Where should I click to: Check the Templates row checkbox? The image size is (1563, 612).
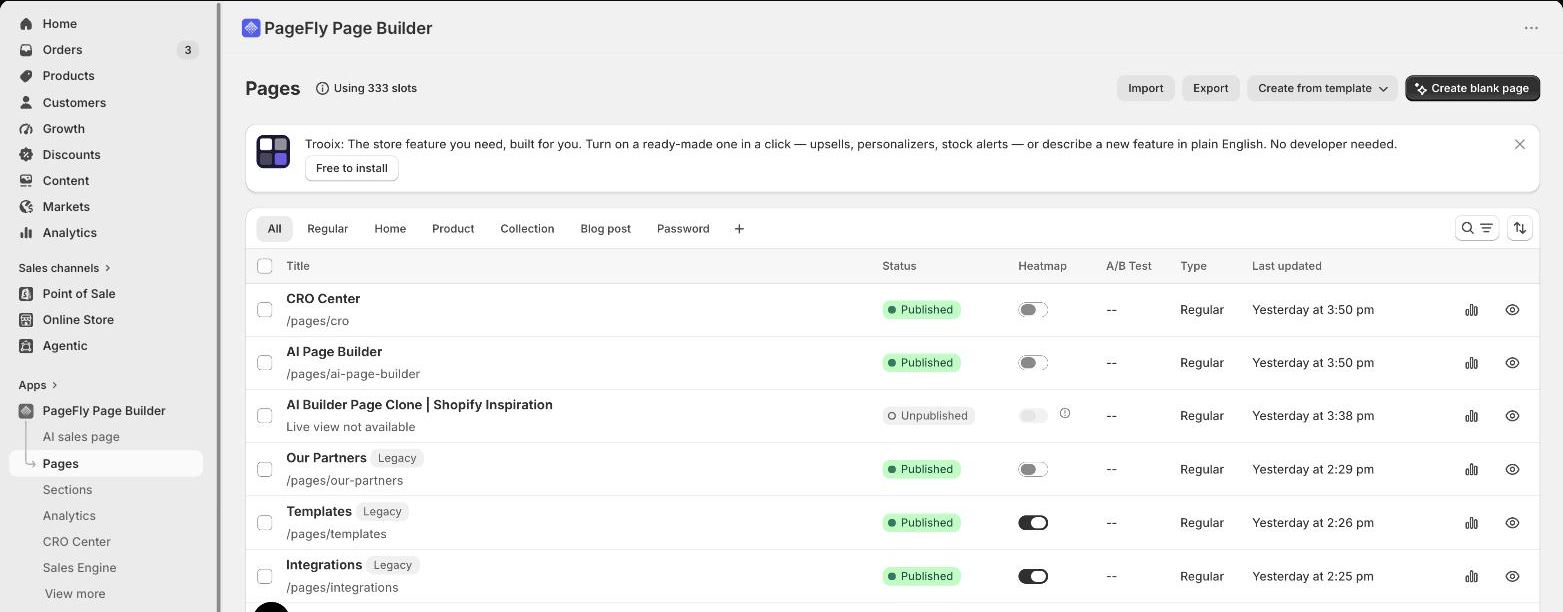pyautogui.click(x=265, y=523)
